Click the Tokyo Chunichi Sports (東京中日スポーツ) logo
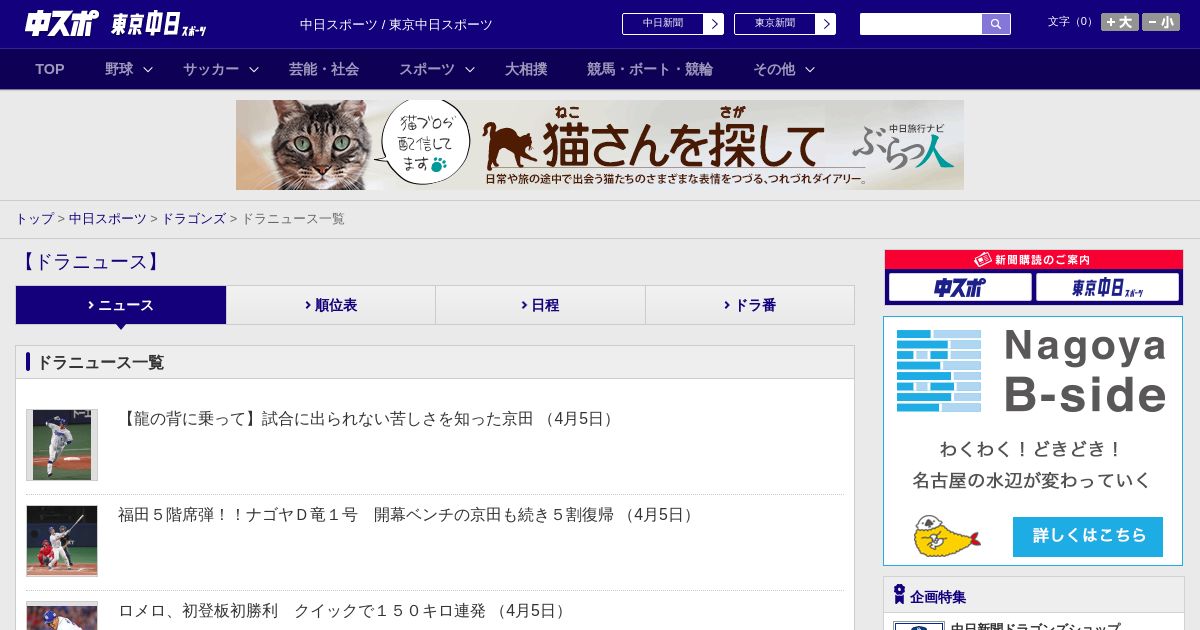This screenshot has height=630, width=1200. (x=159, y=24)
